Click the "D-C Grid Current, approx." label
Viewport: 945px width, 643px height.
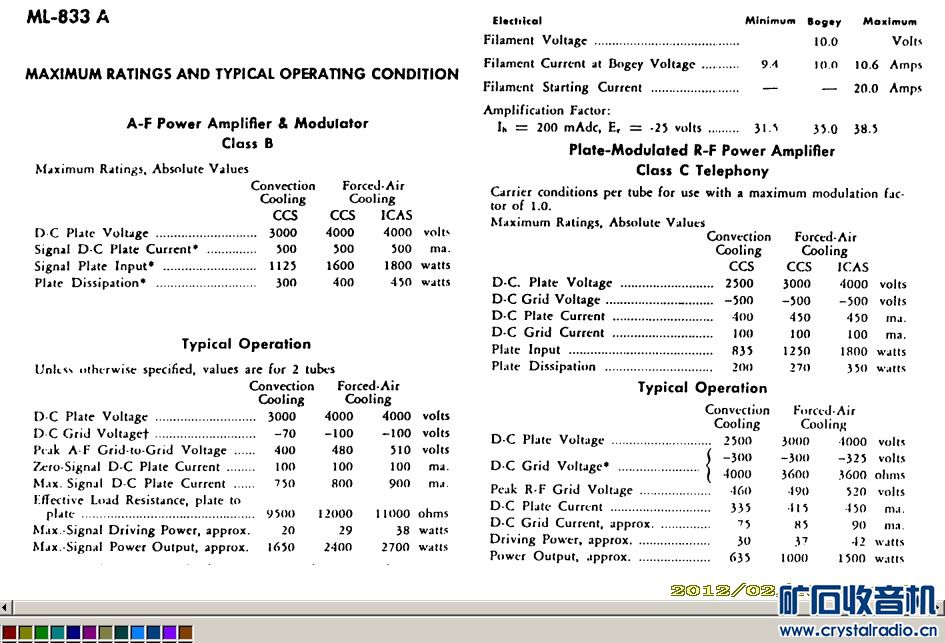point(572,523)
